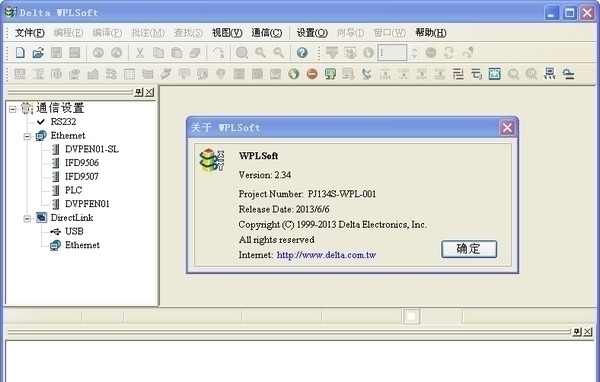This screenshot has width=600, height=382.
Task: Click the Copyright Delta Electronics line
Action: [333, 225]
